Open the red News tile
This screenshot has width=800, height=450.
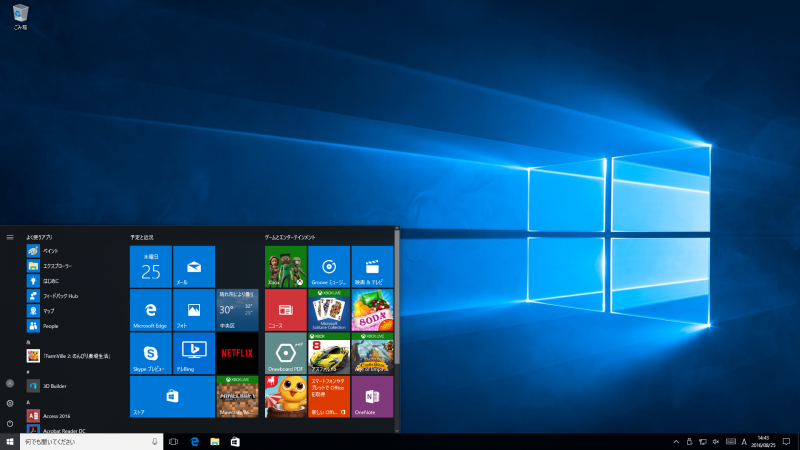click(286, 310)
